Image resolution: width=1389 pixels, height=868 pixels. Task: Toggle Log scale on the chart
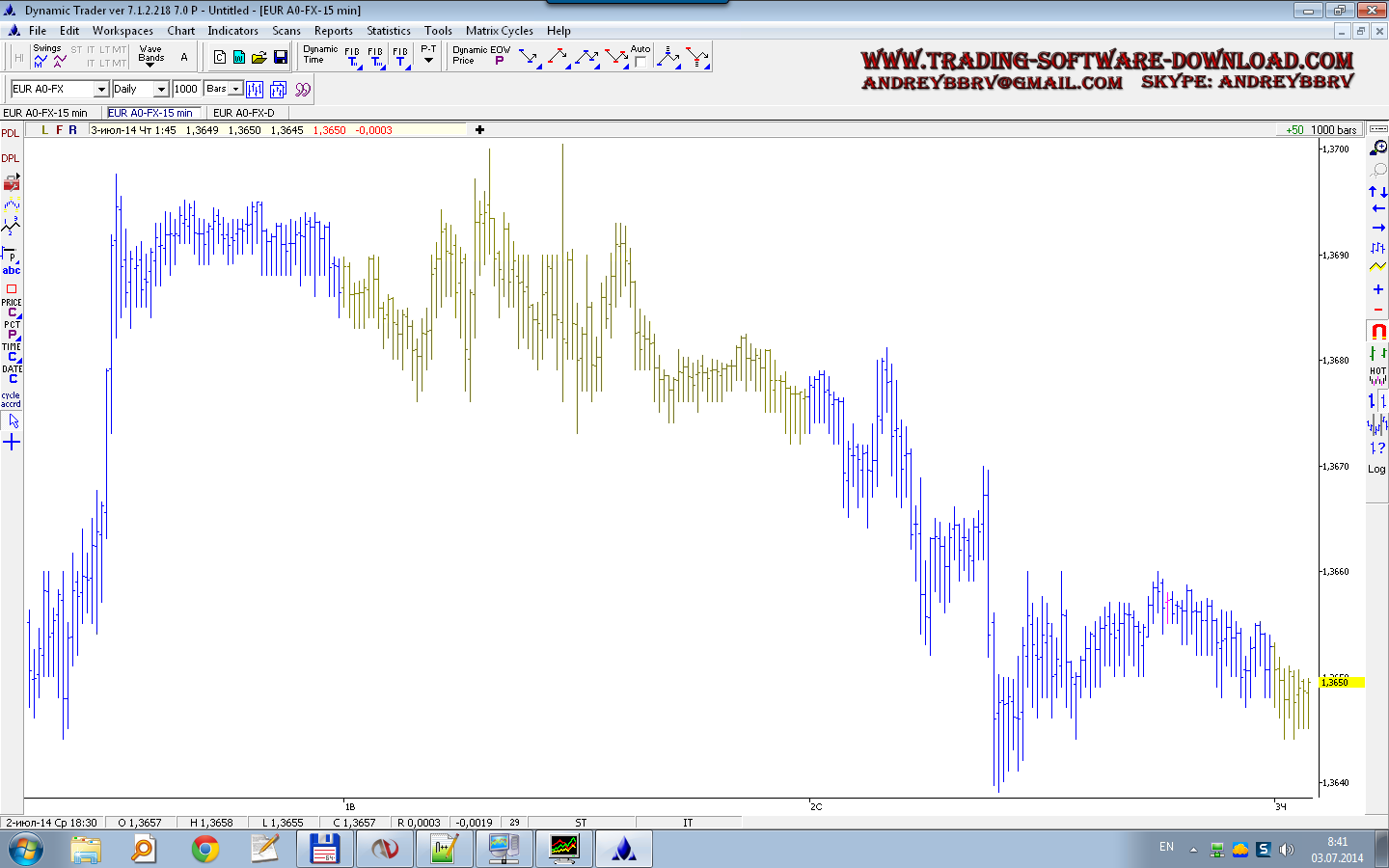point(1376,470)
